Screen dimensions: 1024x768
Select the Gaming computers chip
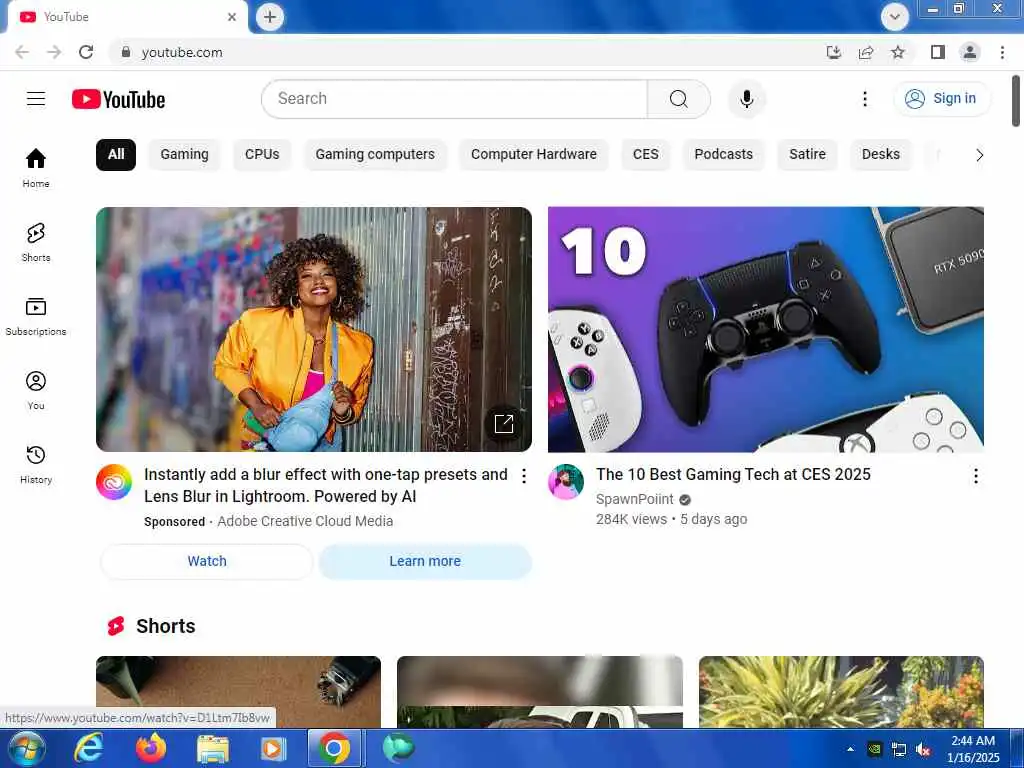coord(375,155)
